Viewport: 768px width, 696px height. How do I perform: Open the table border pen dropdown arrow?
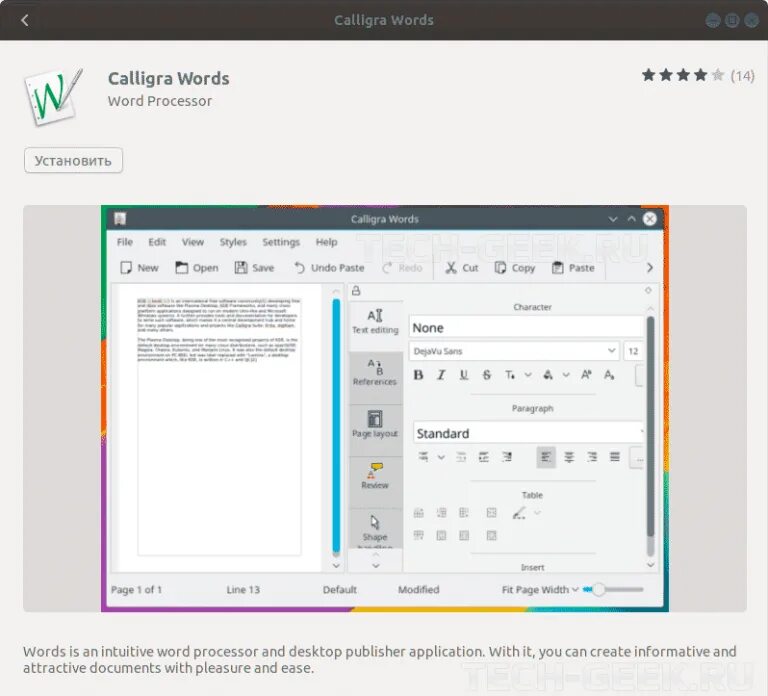point(537,513)
